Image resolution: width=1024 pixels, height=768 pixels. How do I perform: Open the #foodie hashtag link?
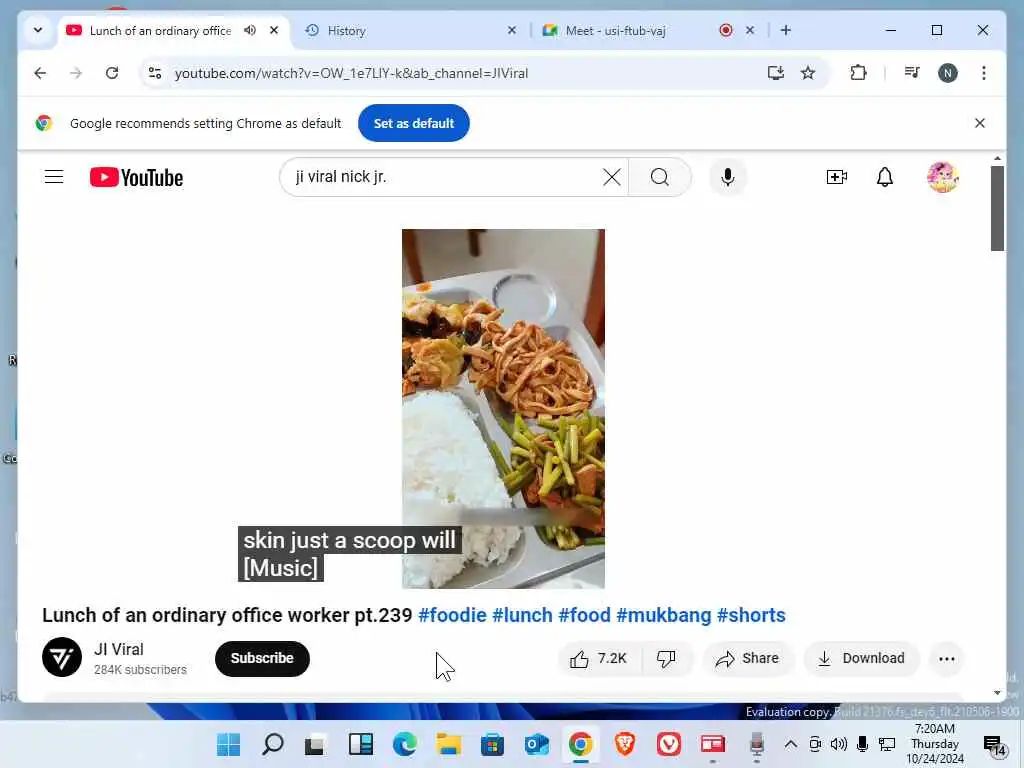tap(452, 615)
